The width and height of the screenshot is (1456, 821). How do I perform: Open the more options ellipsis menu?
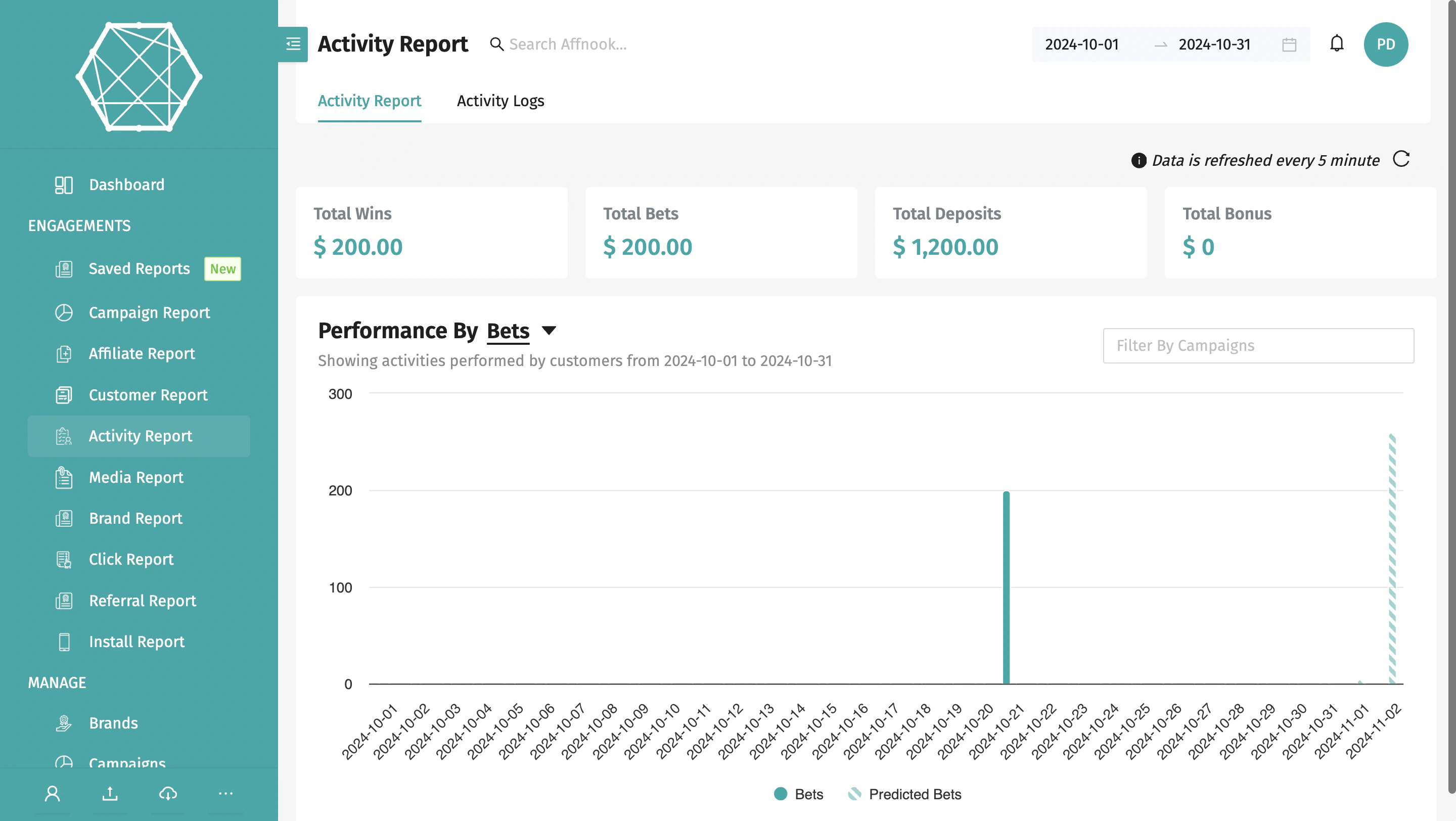(x=225, y=793)
